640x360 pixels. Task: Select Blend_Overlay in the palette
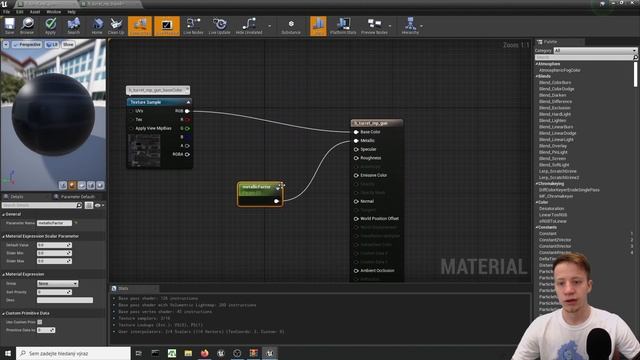coord(553,146)
